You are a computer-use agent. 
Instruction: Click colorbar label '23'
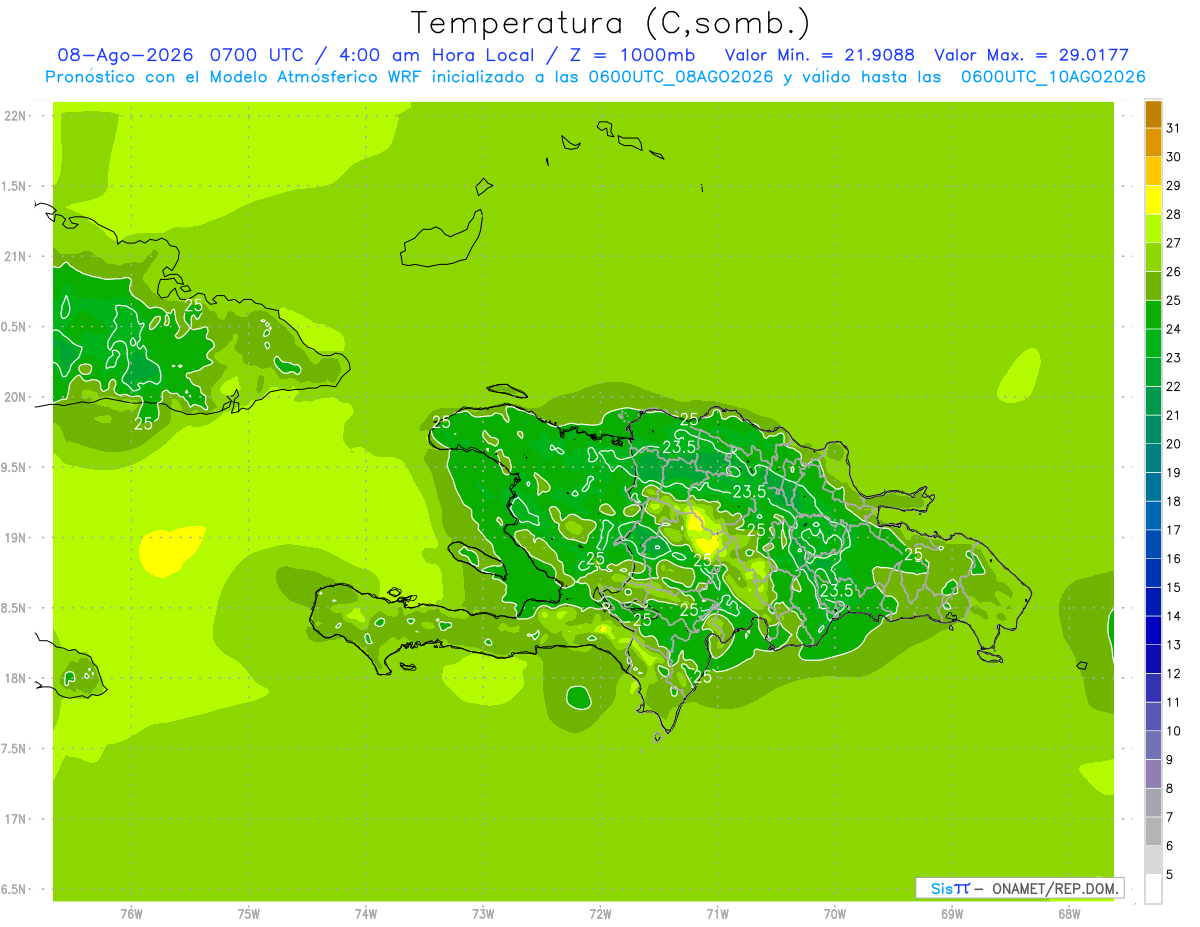[x=1173, y=358]
